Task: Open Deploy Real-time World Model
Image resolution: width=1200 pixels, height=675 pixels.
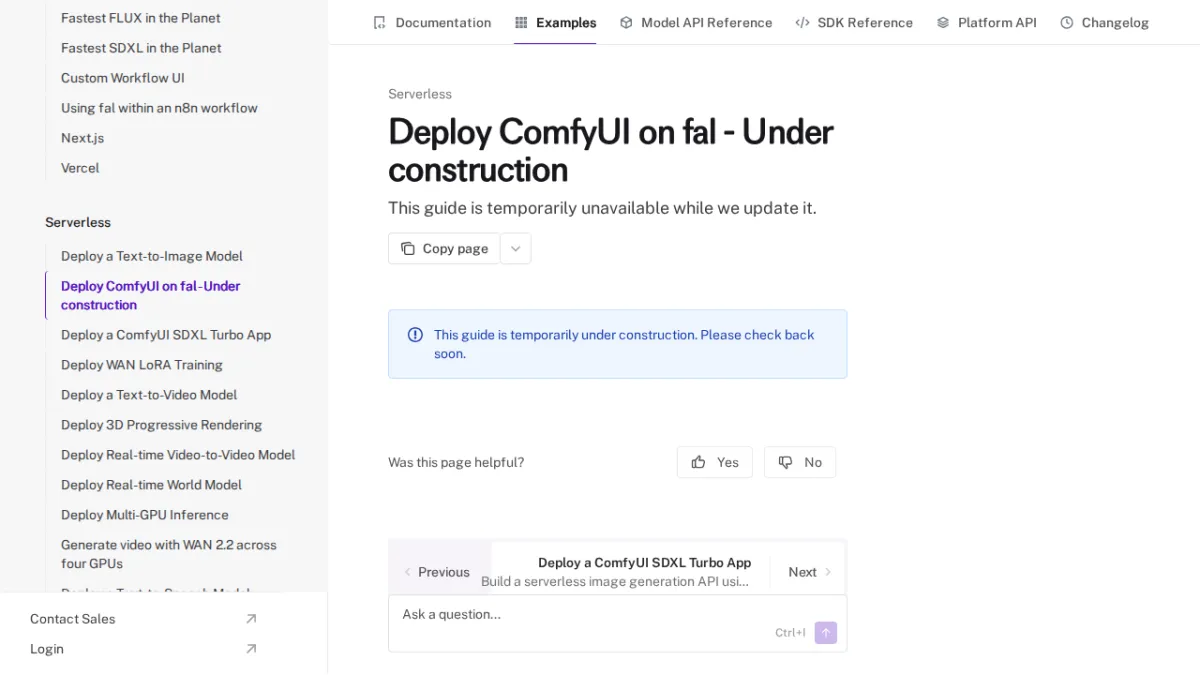Action: pyautogui.click(x=151, y=485)
